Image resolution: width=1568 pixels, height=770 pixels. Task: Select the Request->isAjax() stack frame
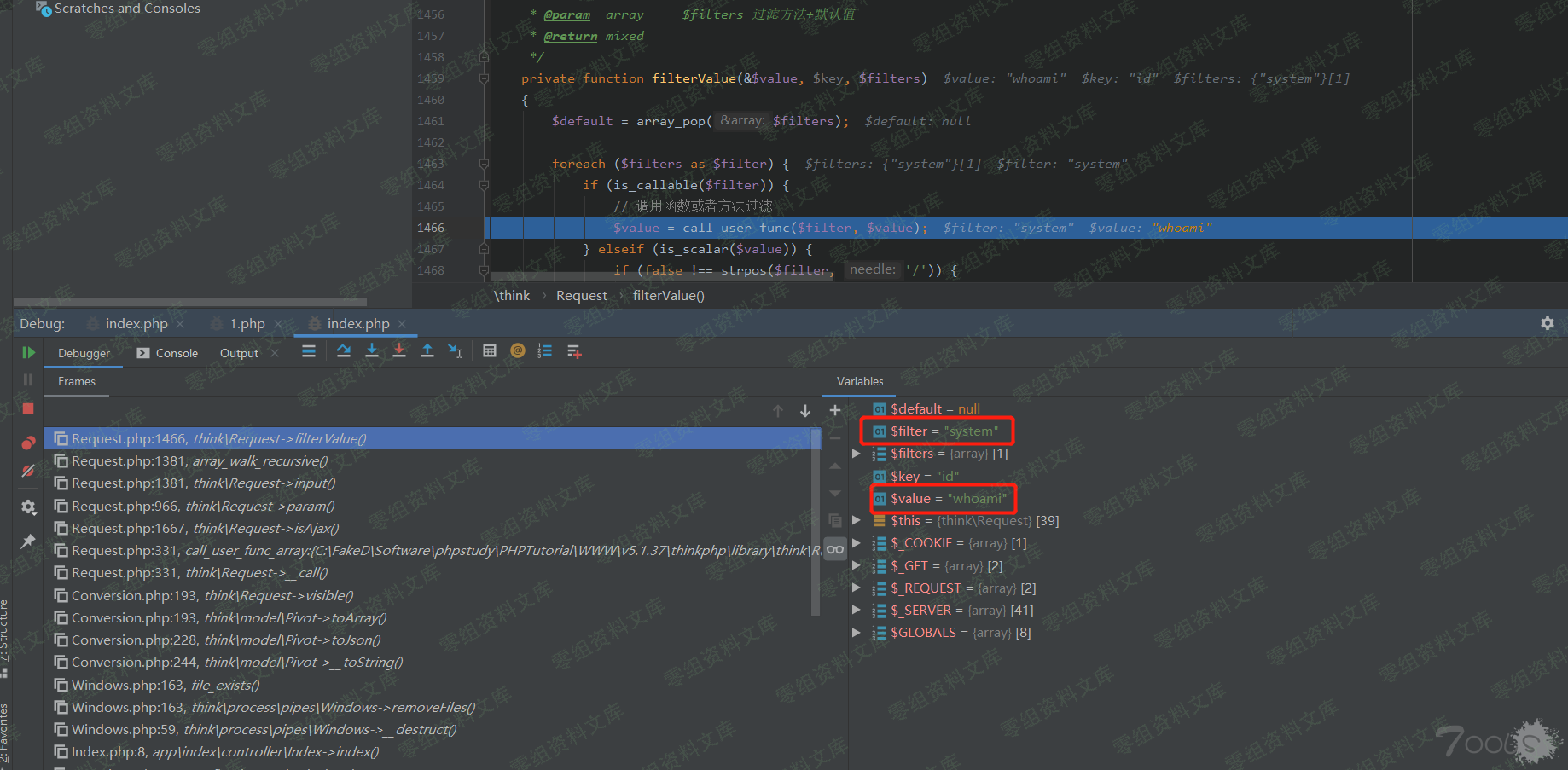(x=205, y=529)
